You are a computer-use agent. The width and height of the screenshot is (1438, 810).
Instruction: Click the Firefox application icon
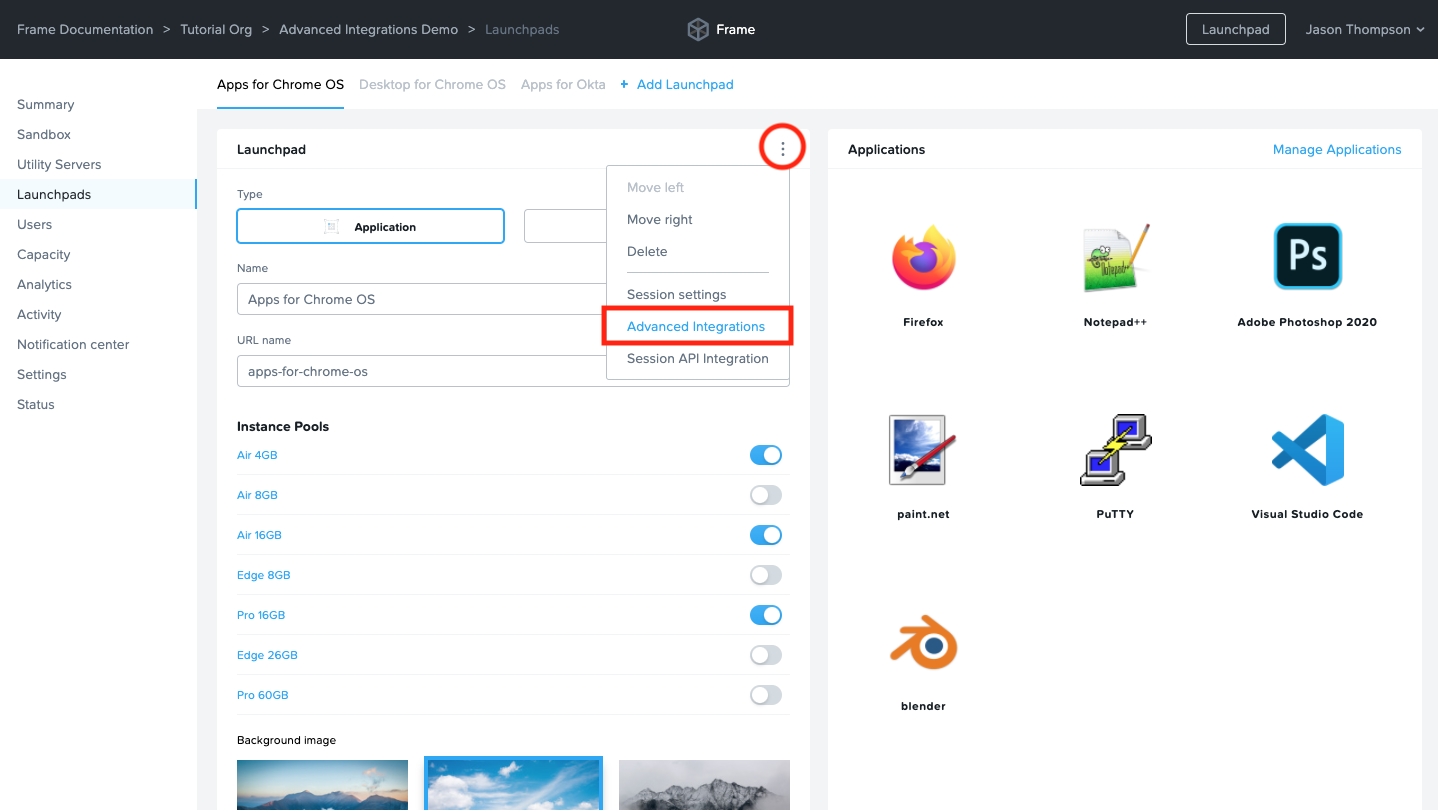click(923, 258)
